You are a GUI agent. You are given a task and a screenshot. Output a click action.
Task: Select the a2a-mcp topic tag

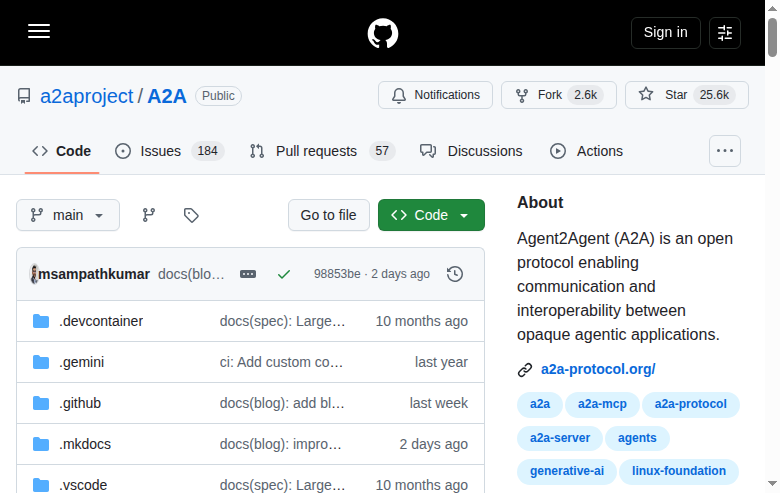tap(602, 404)
